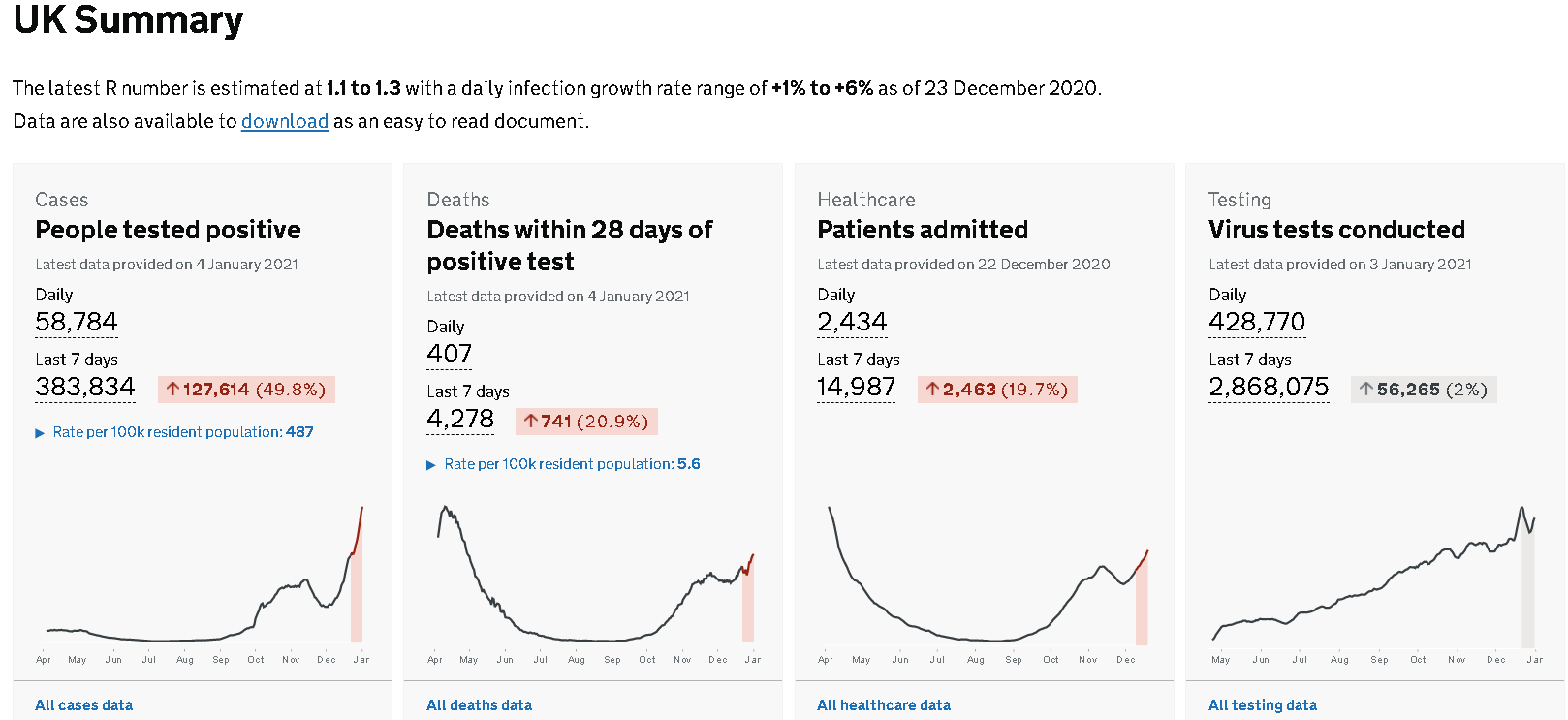1568x720 pixels.
Task: Click the daily virus tests figure 428,770
Action: click(1257, 322)
